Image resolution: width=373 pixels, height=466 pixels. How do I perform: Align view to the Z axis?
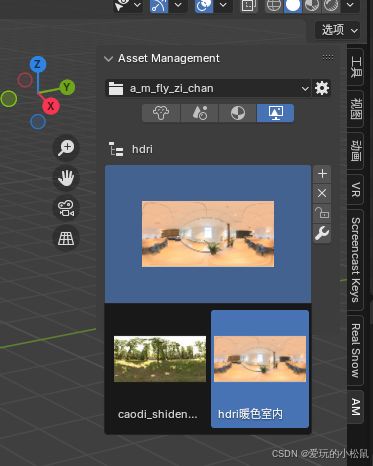coord(38,65)
